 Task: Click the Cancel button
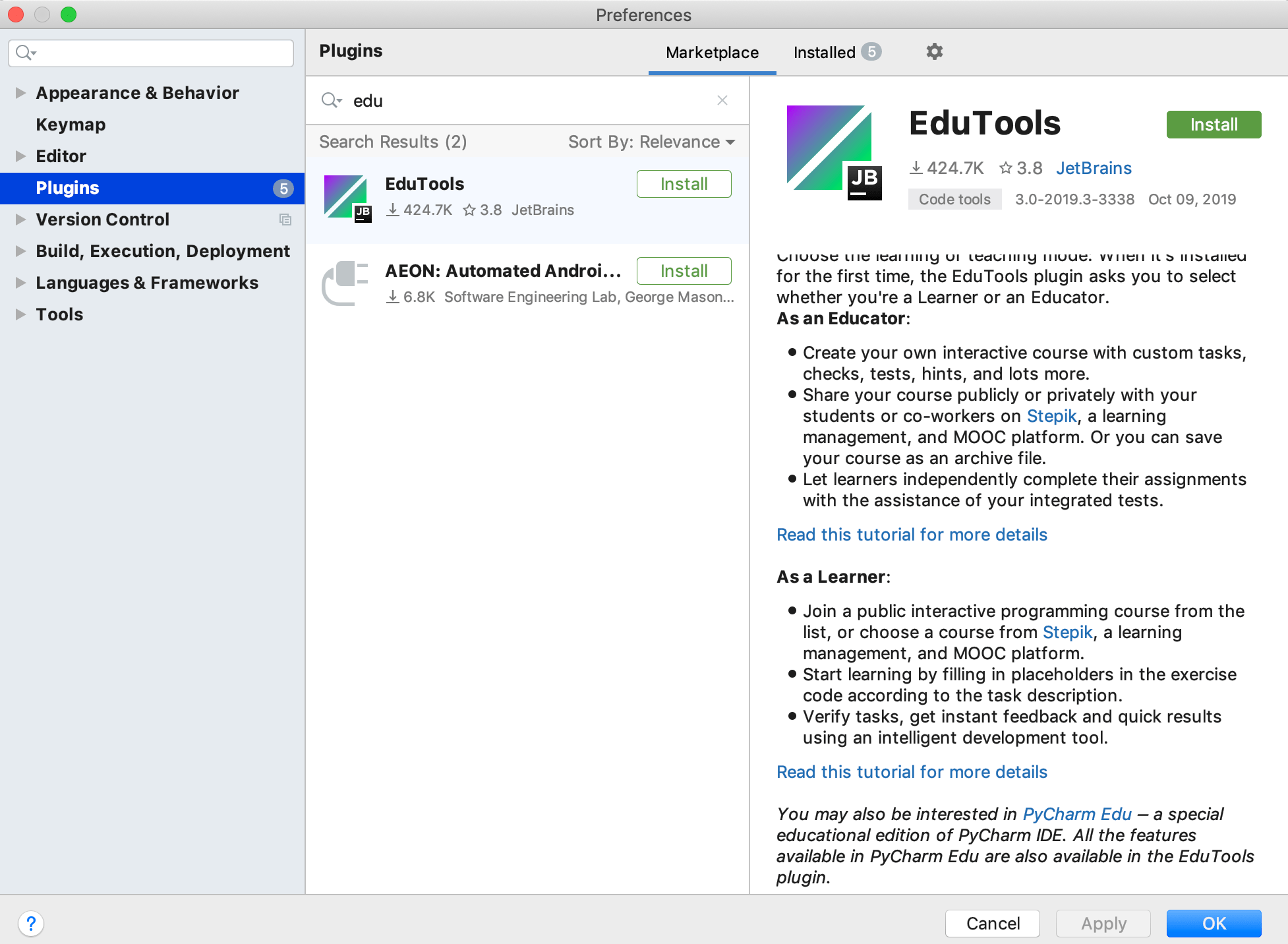coord(993,924)
